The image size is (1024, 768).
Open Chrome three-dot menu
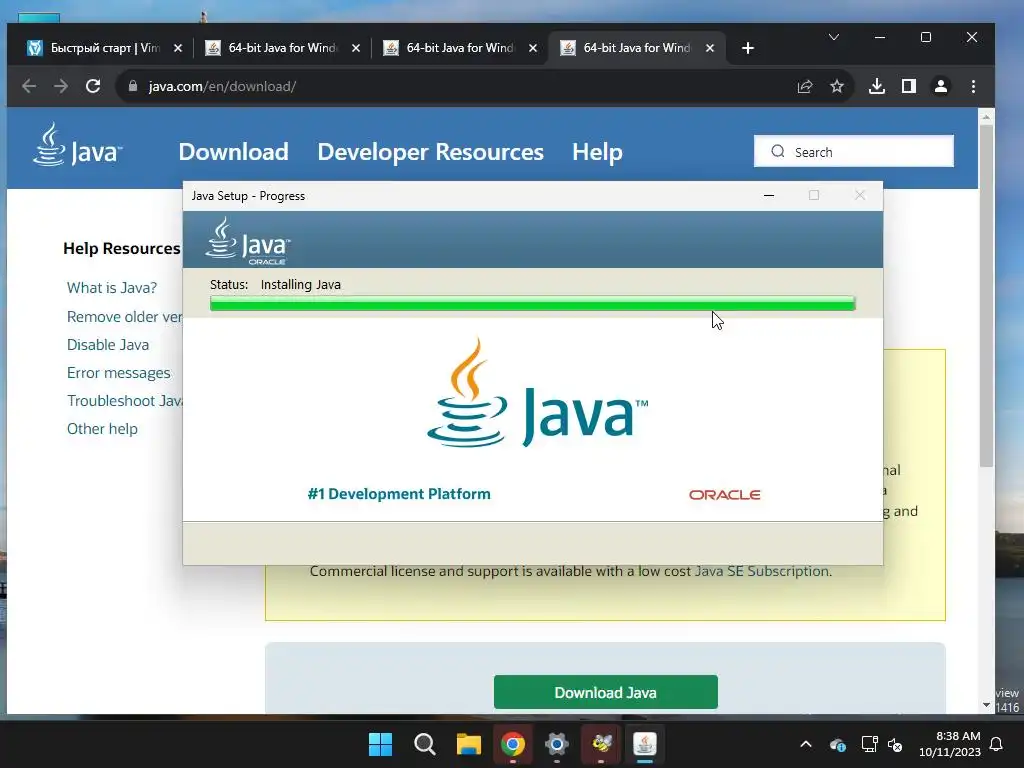pos(973,86)
